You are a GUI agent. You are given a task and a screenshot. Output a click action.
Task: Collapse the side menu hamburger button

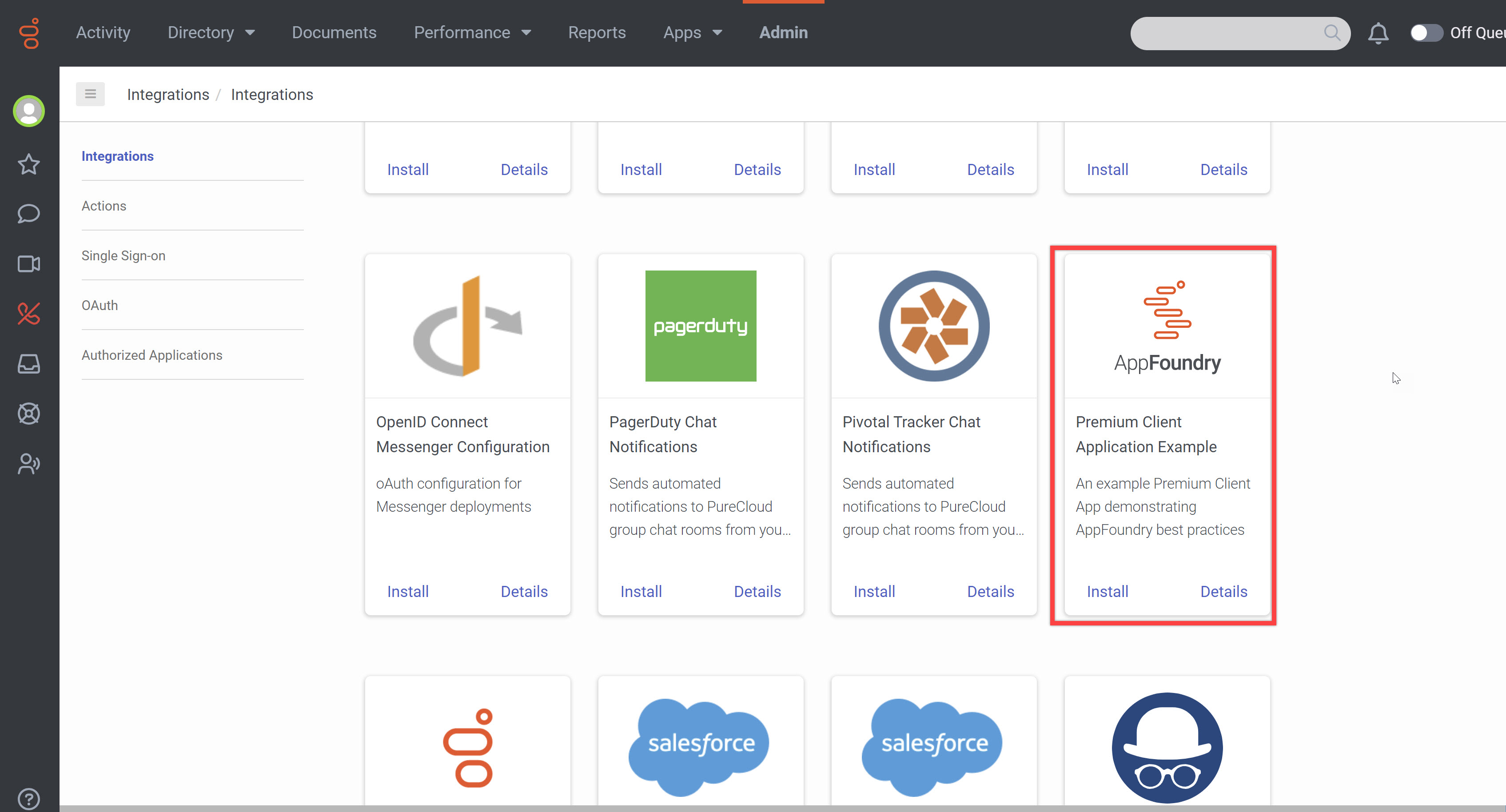[90, 94]
